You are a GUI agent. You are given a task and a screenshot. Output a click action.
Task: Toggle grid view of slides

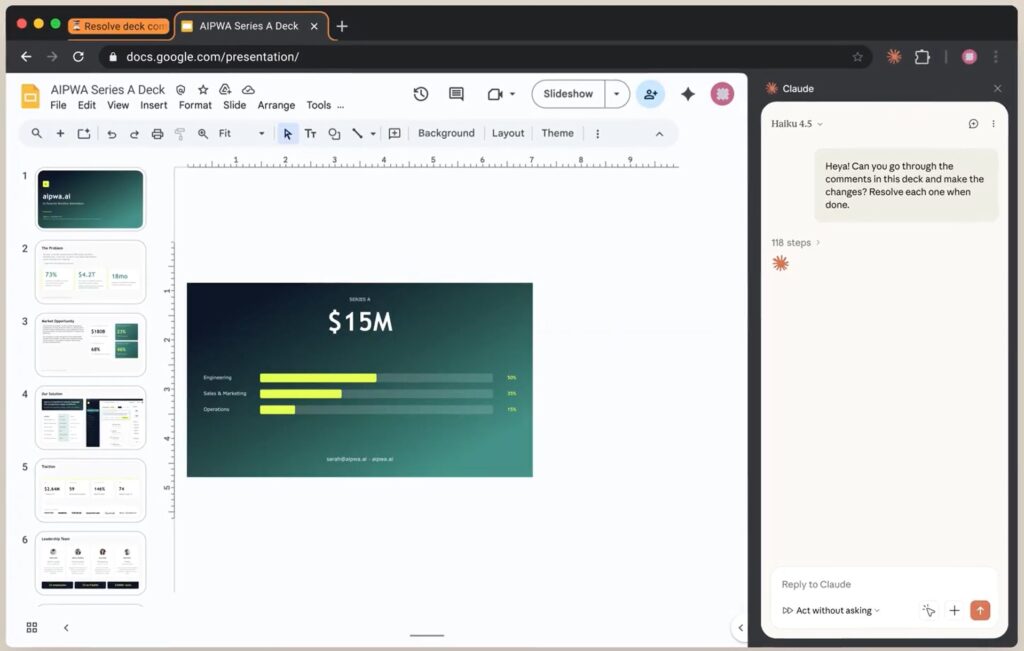pyautogui.click(x=32, y=627)
